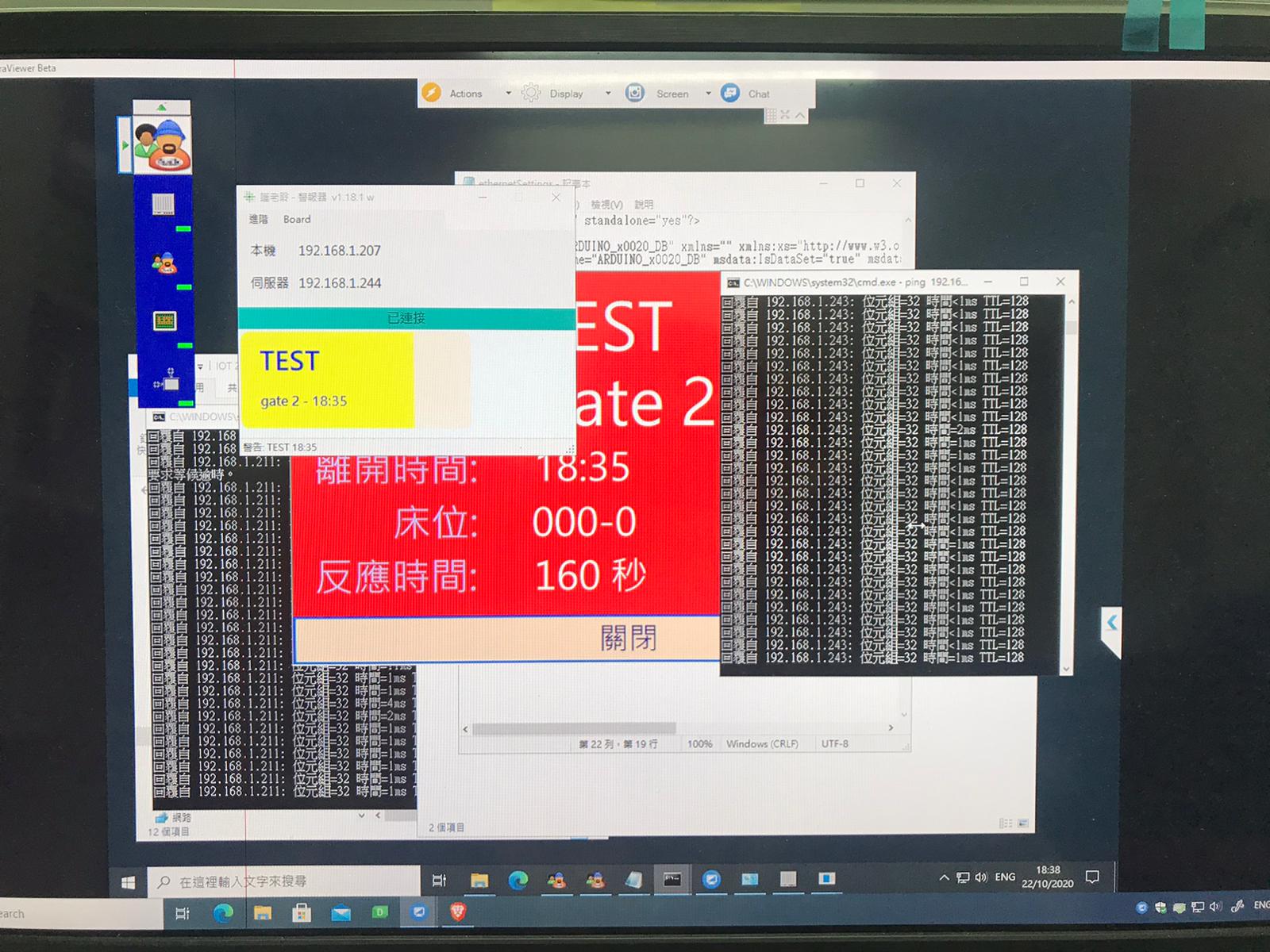The image size is (1270, 952).
Task: Click the yellow TEST gate 2 alert card
Action: [x=327, y=380]
